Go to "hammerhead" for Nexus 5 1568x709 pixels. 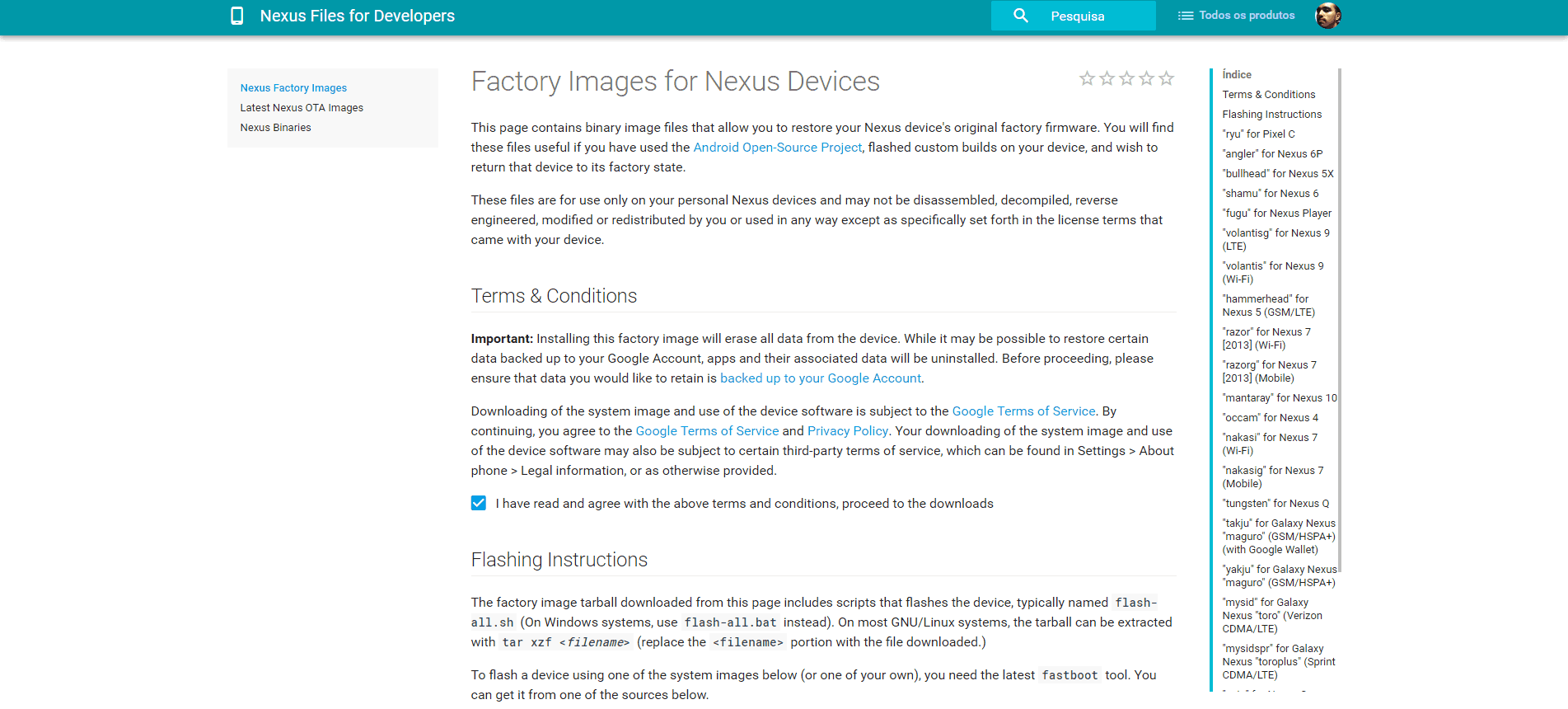click(1269, 306)
